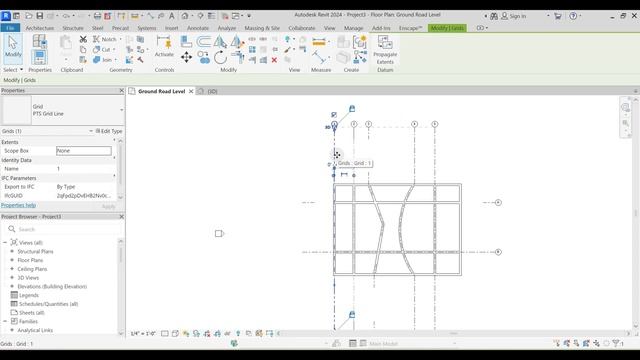Select the Move tool
Viewport: 640px width, 360px height.
pyautogui.click(x=186, y=57)
